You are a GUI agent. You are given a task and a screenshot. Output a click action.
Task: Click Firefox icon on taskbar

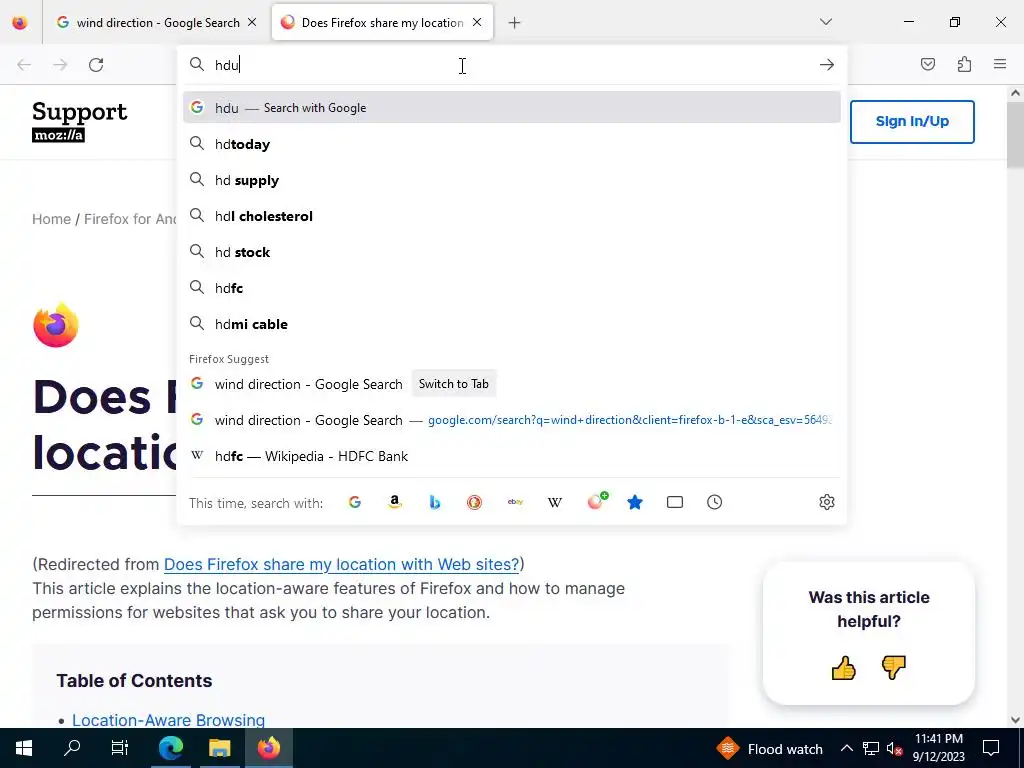268,748
